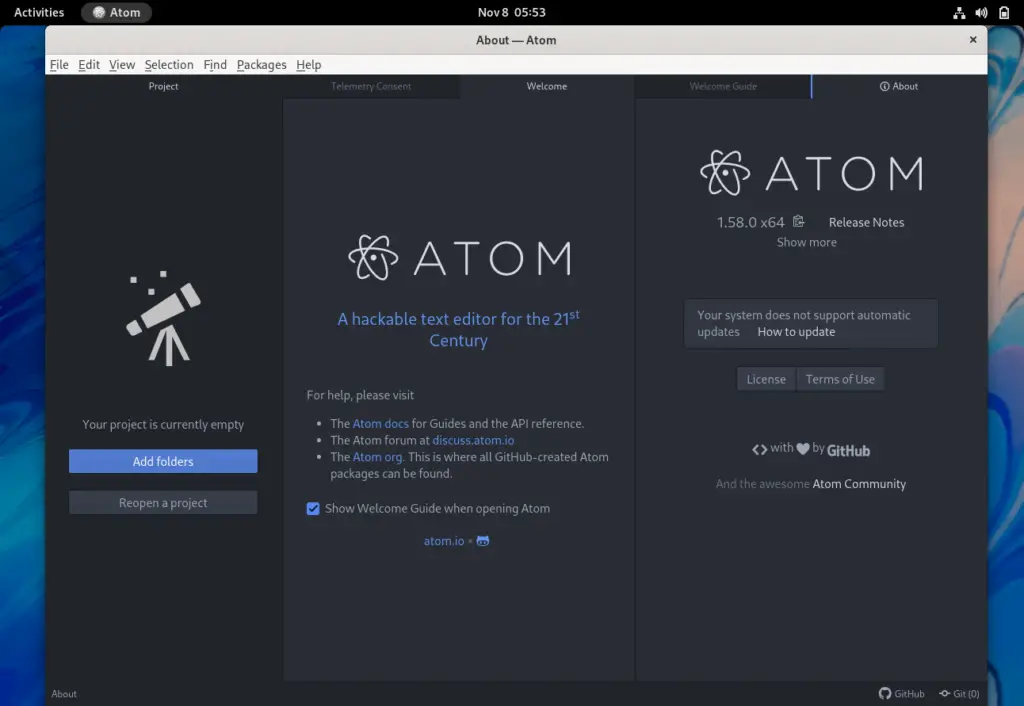1024x706 pixels.
Task: Switch to the Welcome Guide tab
Action: 723,86
